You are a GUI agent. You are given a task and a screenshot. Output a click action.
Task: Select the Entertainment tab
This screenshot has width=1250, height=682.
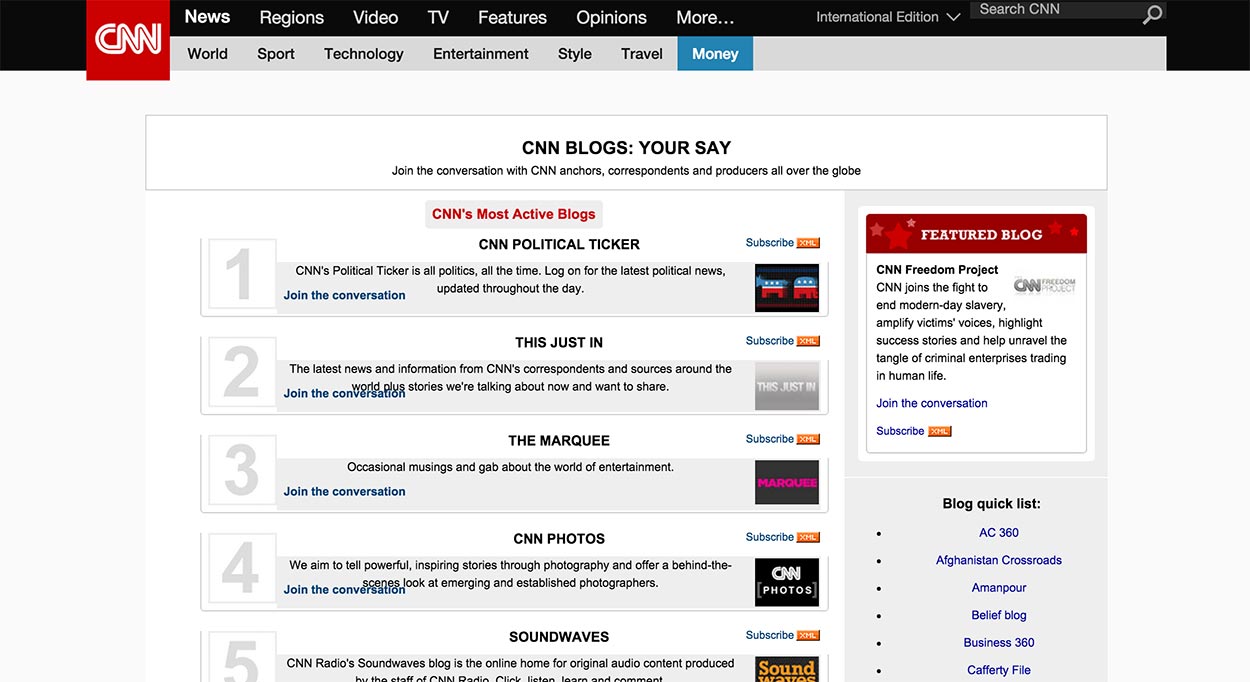(x=481, y=54)
